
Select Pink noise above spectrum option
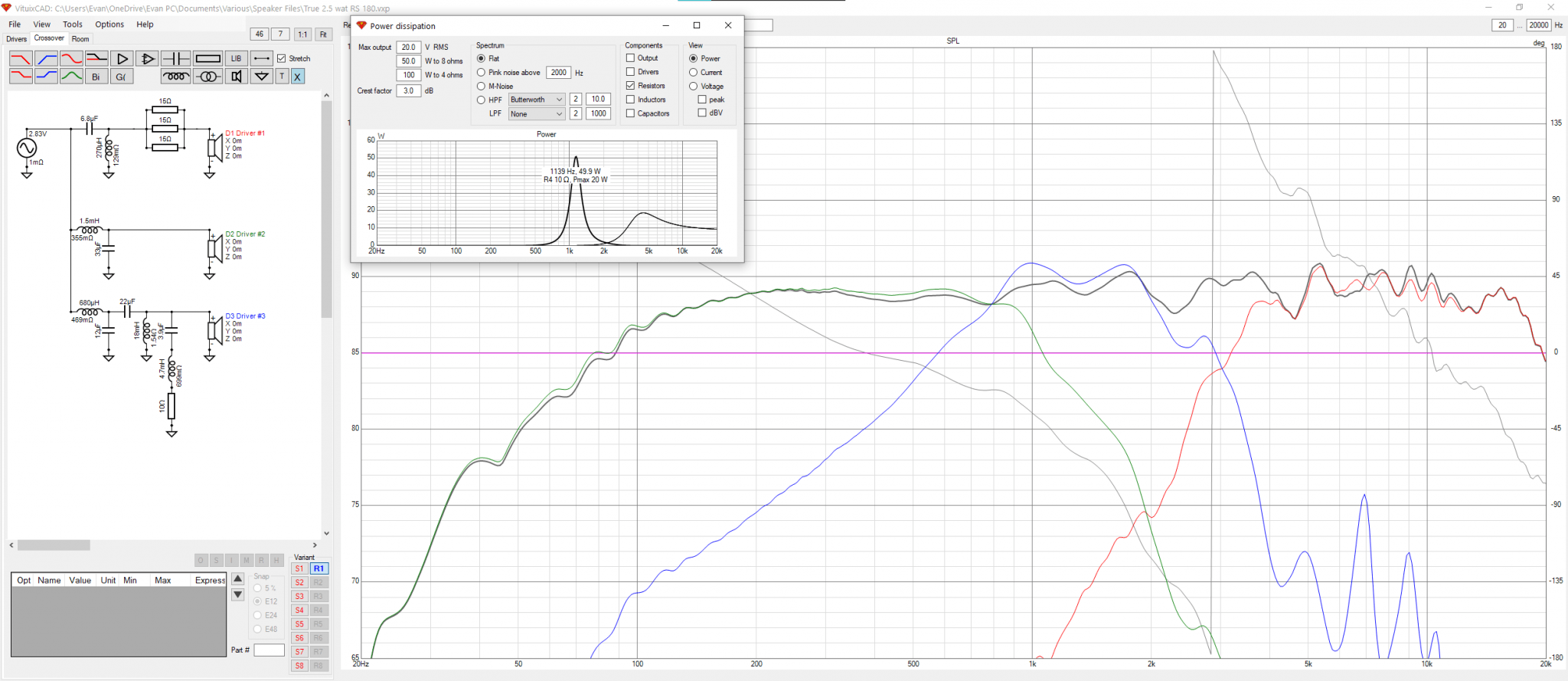point(481,72)
